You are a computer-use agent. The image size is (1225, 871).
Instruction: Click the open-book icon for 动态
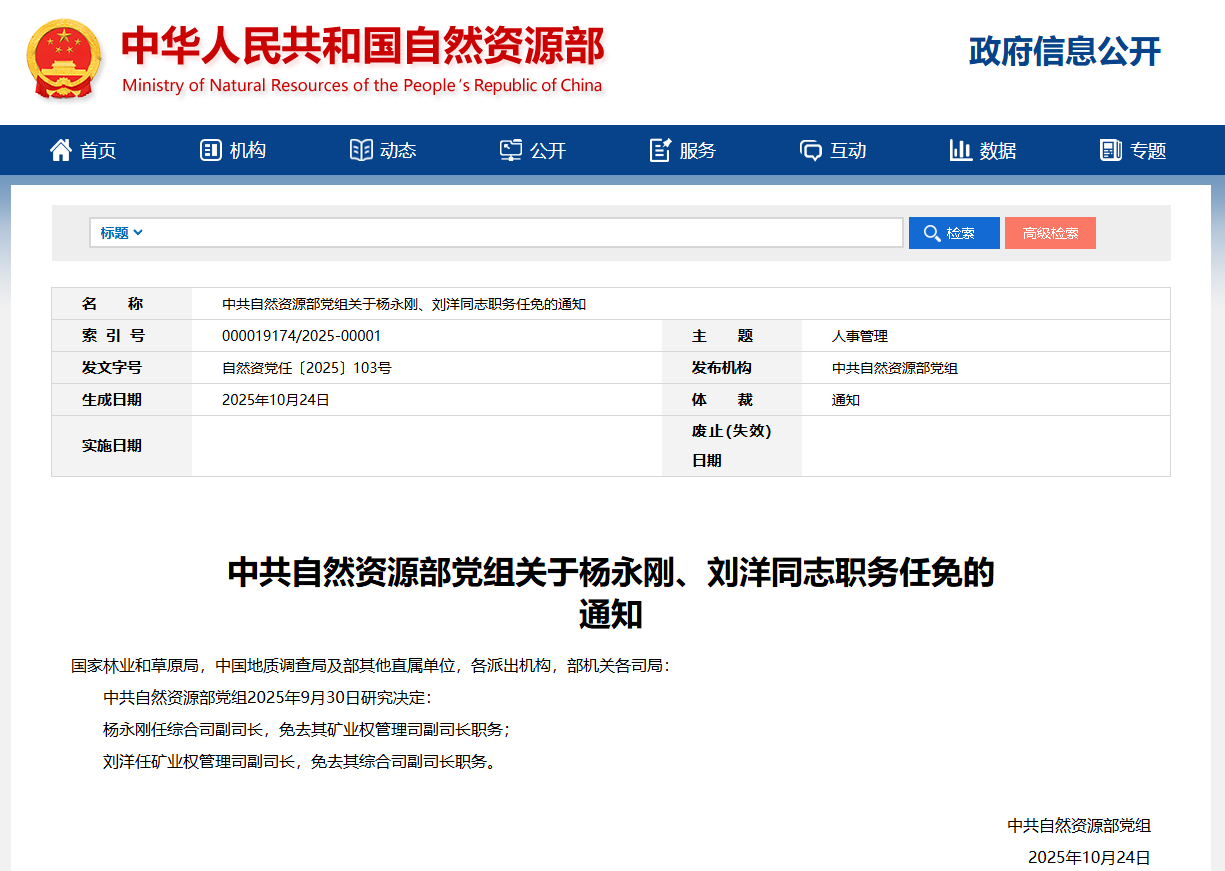pos(361,150)
